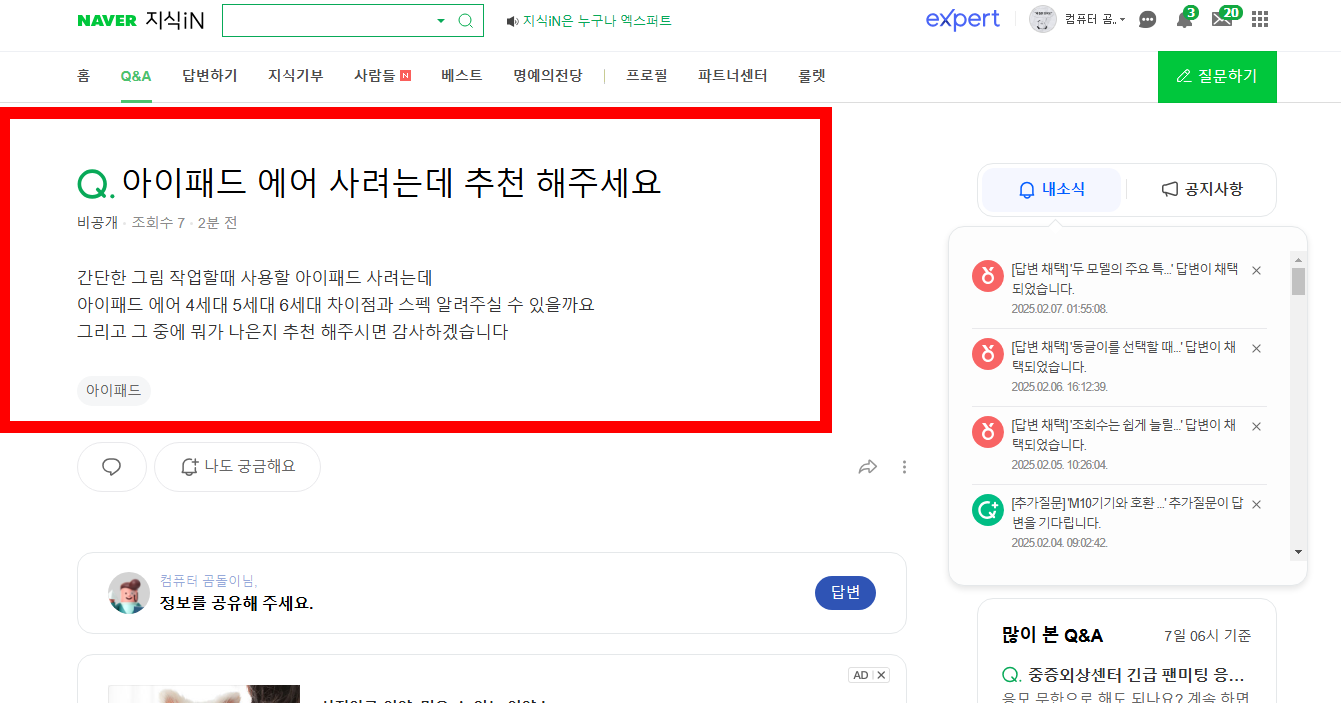Screen dimensions: 1341x703
Task: Open the 명예의전당 tab
Action: point(548,76)
